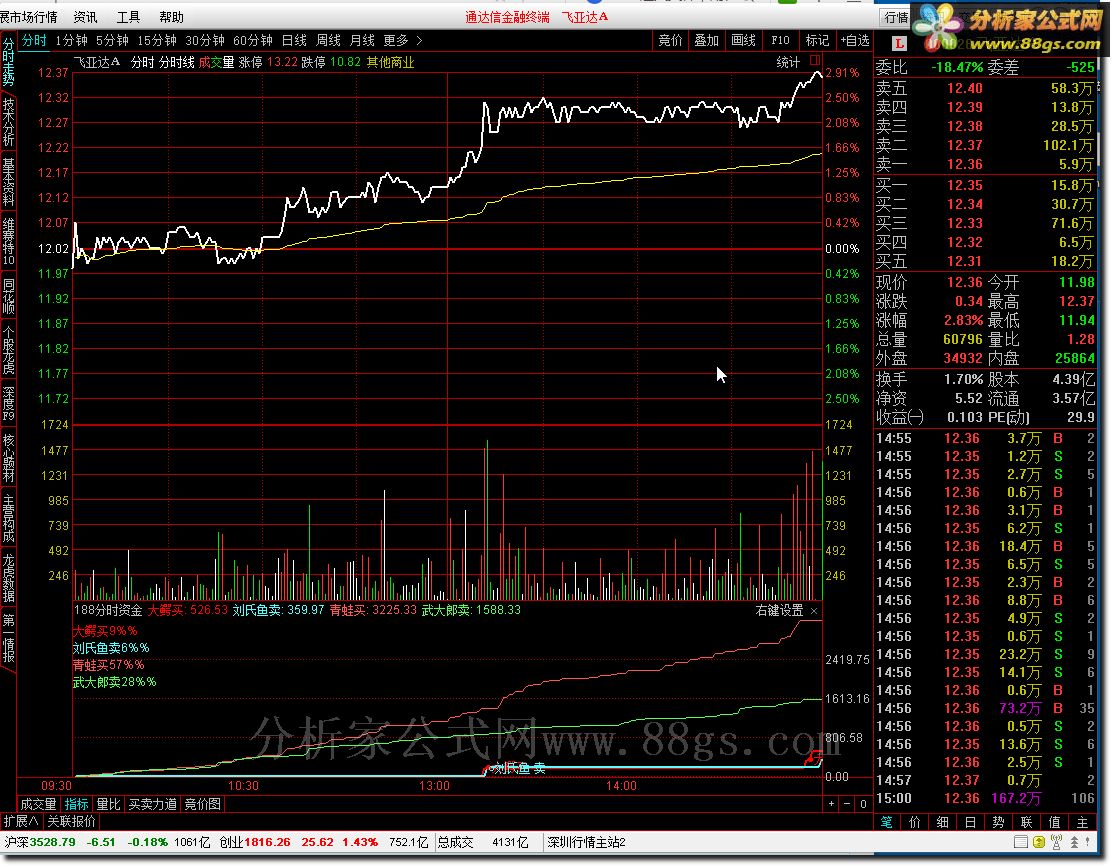Open 技术分析 in left sidebar
1112x866 pixels.
pos(8,122)
